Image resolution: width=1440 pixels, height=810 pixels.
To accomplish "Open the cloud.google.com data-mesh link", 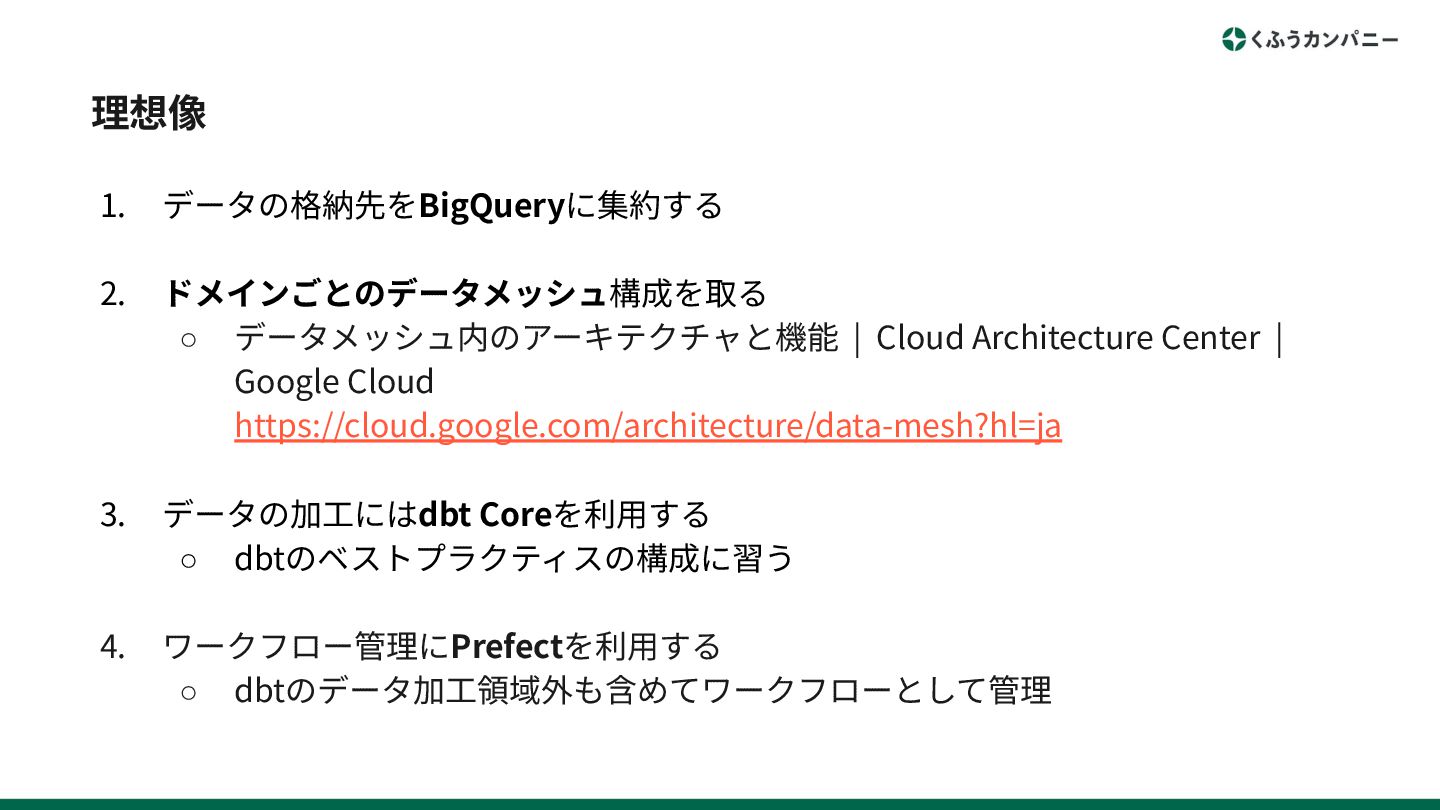I will coord(648,426).
